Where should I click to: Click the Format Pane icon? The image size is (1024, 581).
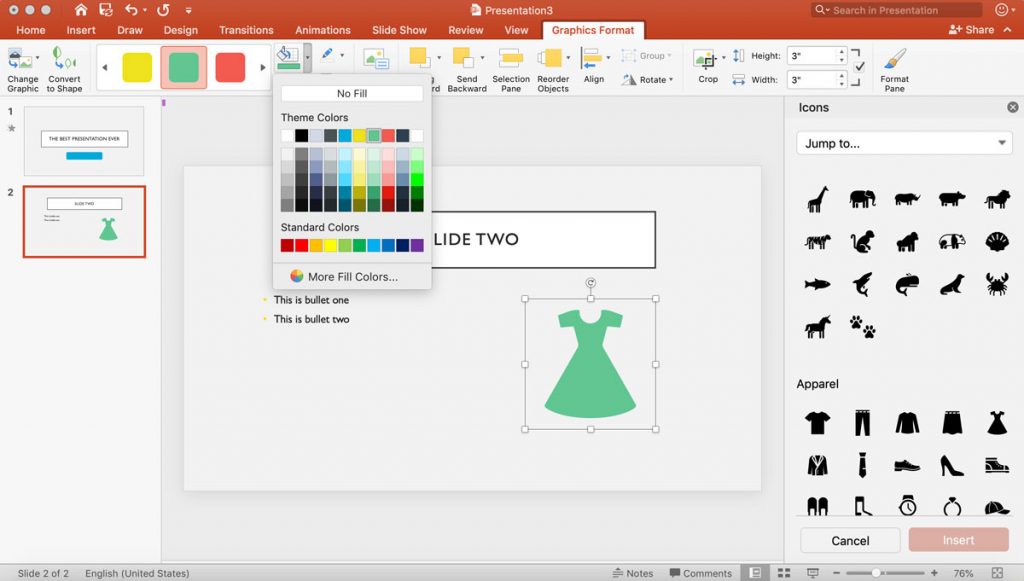point(893,68)
